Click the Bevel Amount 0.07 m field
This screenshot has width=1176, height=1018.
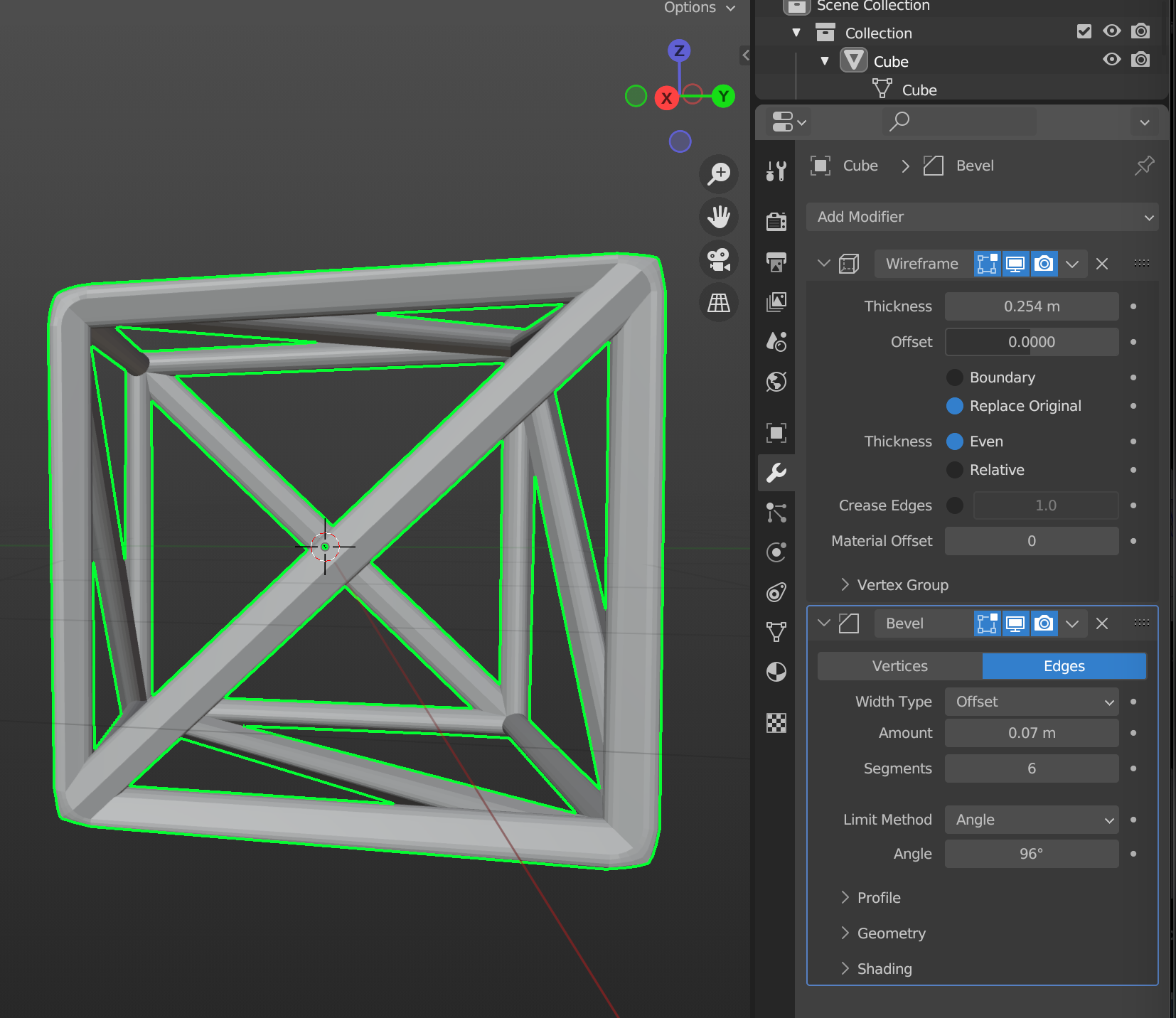[x=1032, y=733]
